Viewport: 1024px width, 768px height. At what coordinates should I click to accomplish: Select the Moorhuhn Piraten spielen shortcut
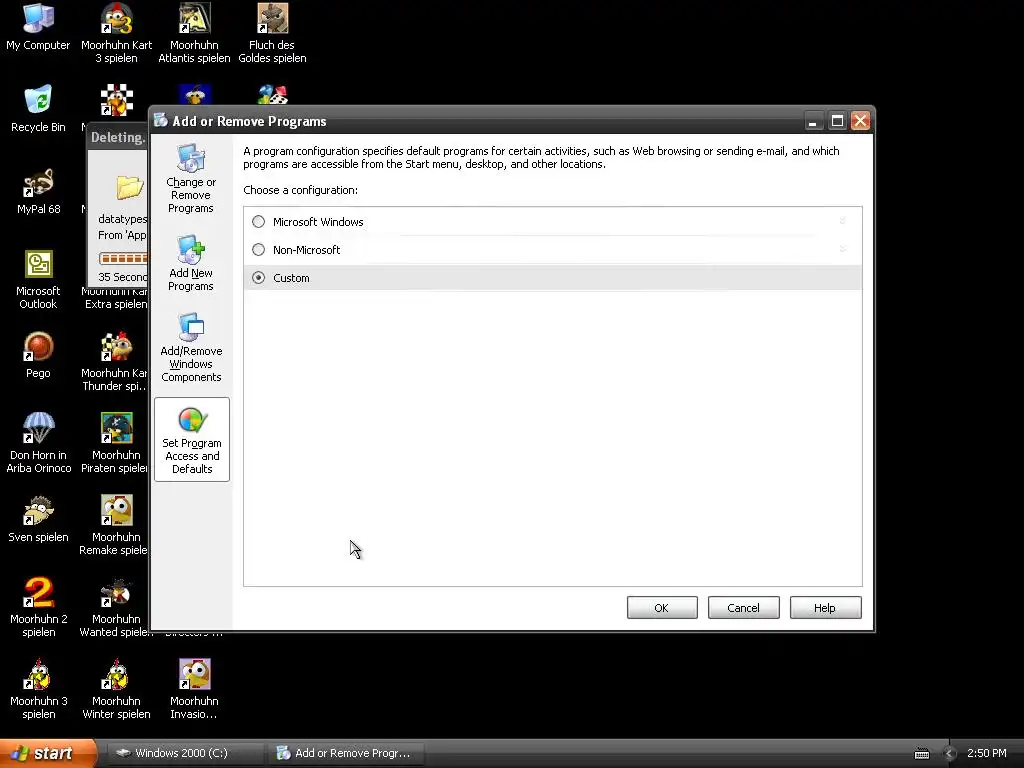point(116,443)
